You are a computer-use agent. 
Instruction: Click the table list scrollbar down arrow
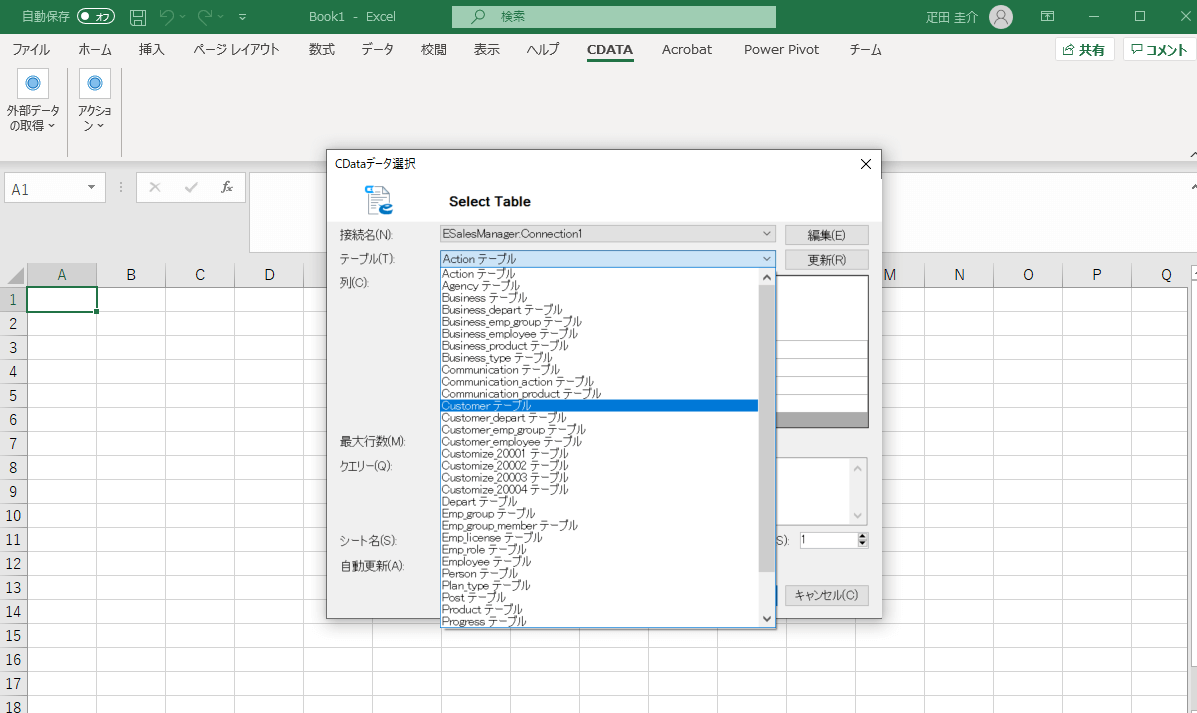click(767, 619)
